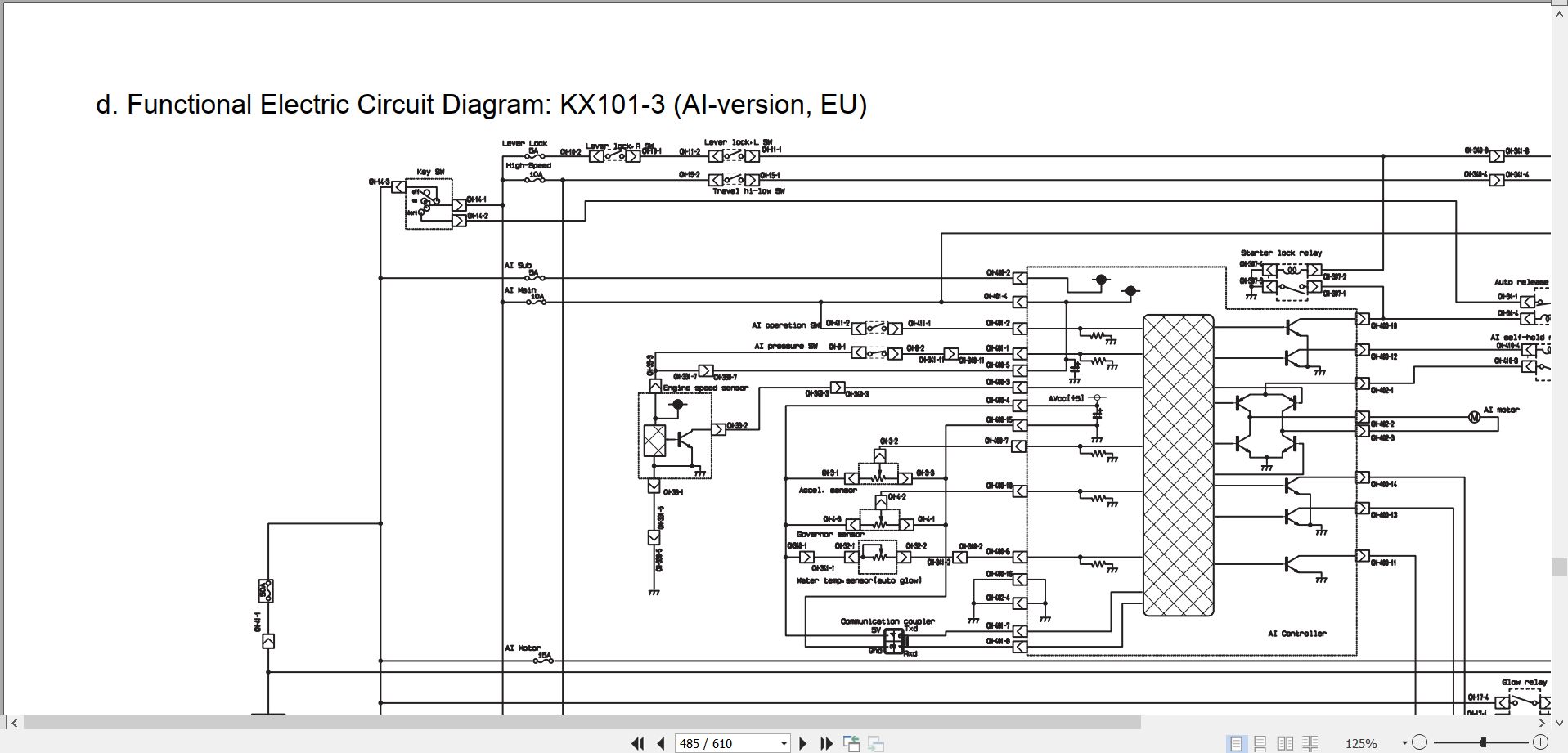This screenshot has width=1568, height=753.
Task: Click the 125% zoom level text
Action: pyautogui.click(x=1361, y=743)
